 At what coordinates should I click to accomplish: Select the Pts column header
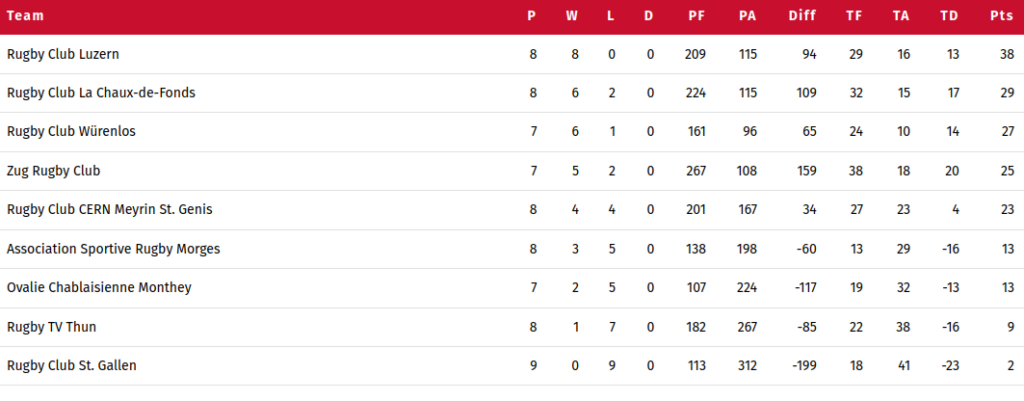click(x=1002, y=16)
